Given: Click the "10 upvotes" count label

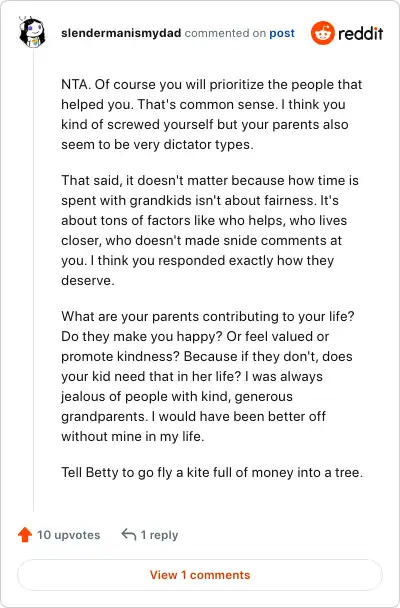Looking at the screenshot, I should tap(69, 535).
